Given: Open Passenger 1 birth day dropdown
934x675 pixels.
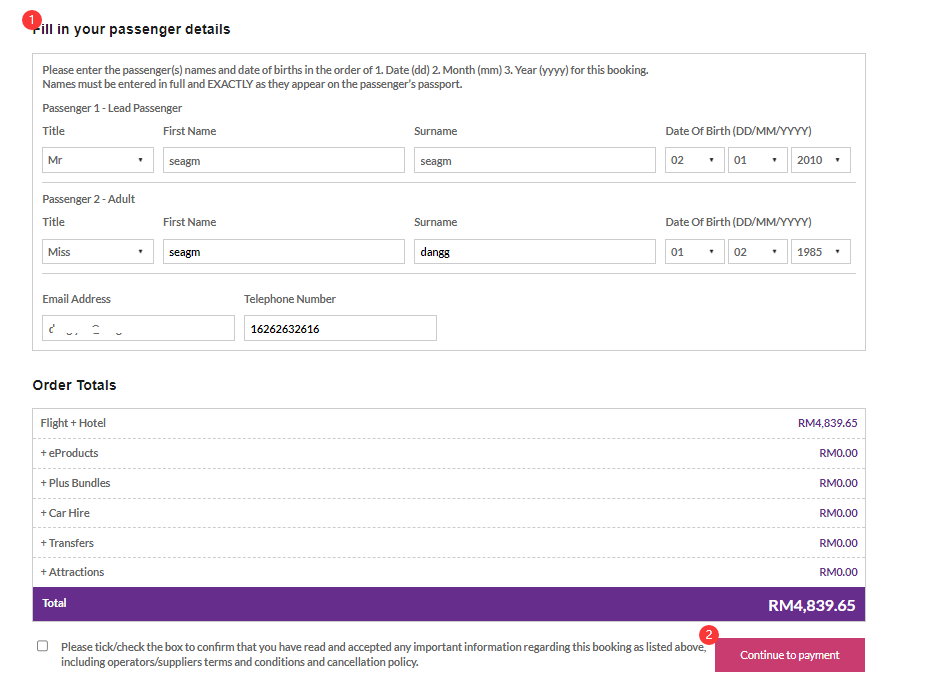Looking at the screenshot, I should 695,160.
